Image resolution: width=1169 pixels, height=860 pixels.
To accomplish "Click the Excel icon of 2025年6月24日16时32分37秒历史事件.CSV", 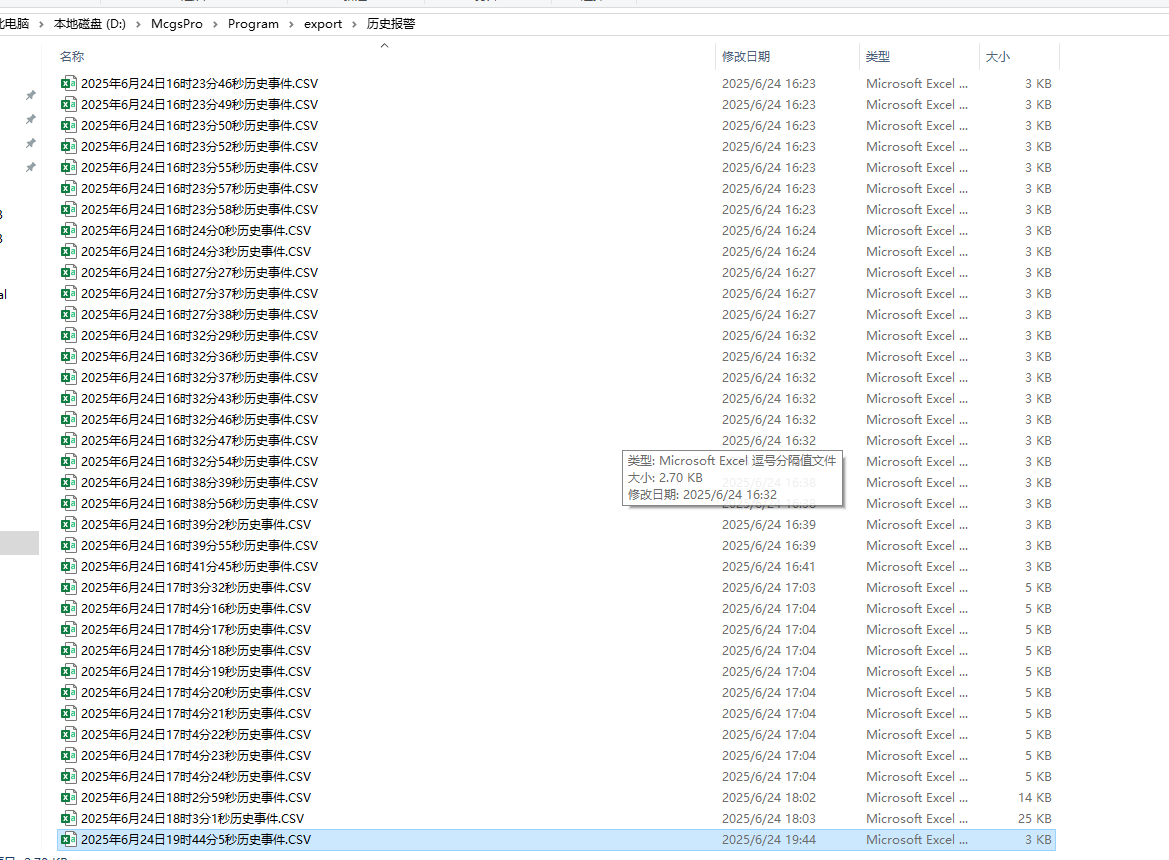I will pyautogui.click(x=69, y=377).
